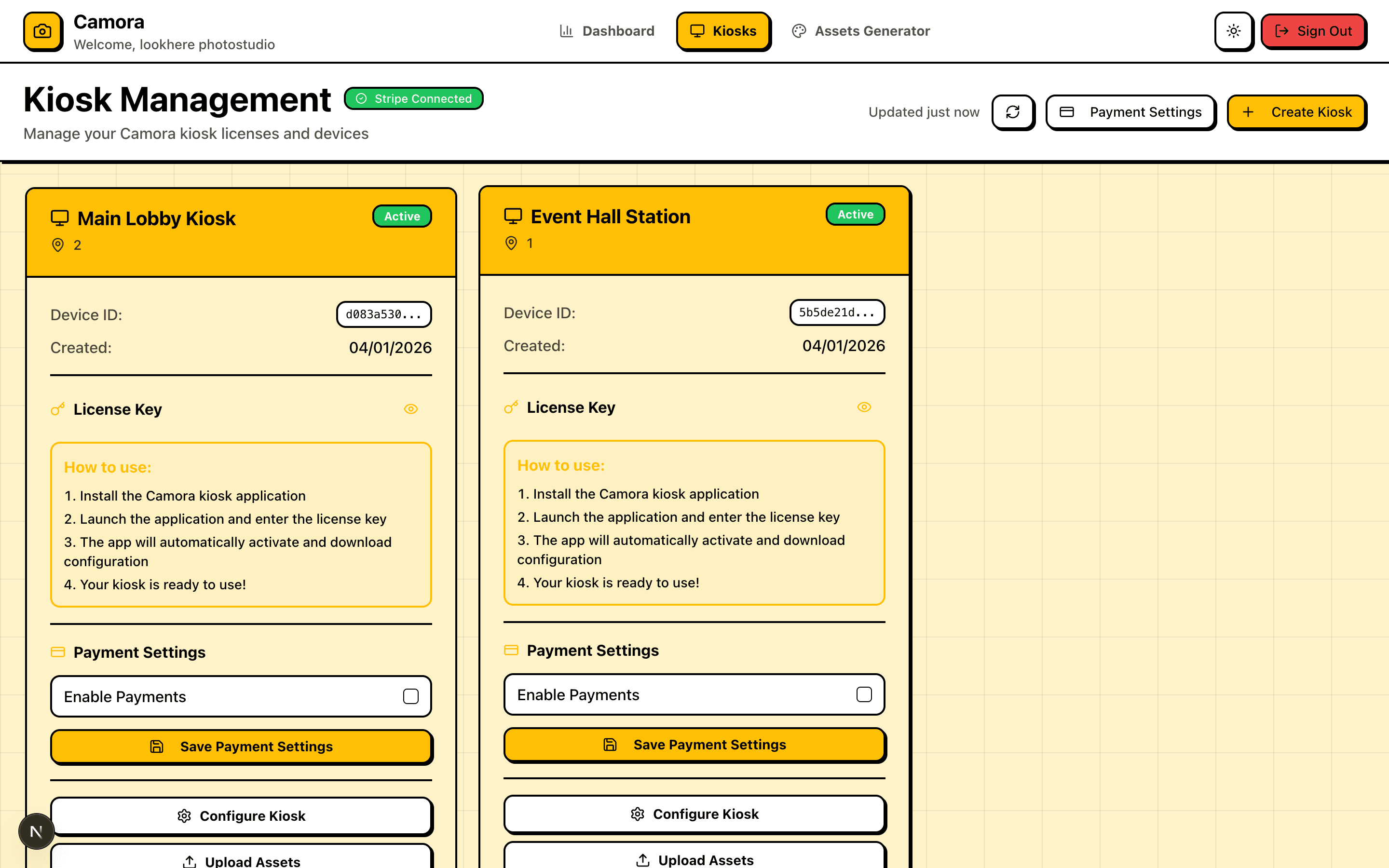Click the round N badge at bottom left

click(36, 831)
